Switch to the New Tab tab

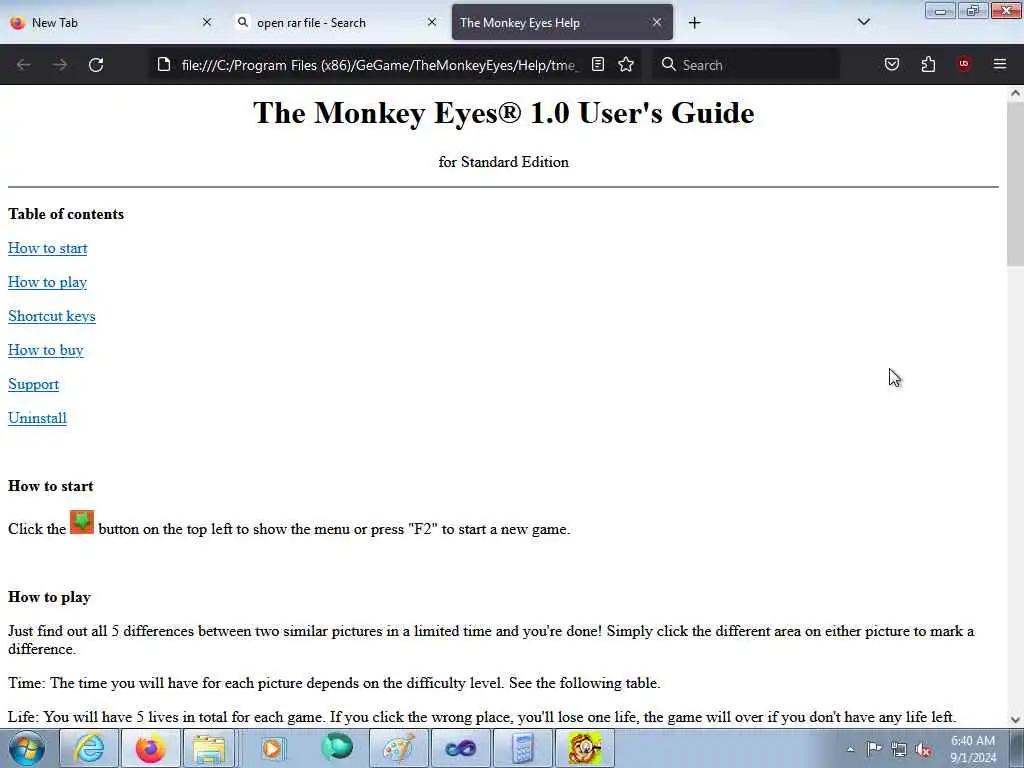point(111,22)
